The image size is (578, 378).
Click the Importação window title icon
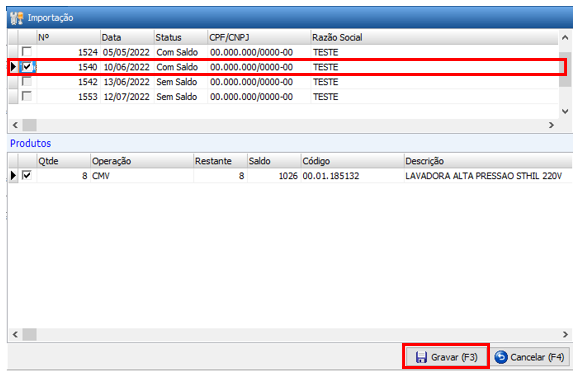pyautogui.click(x=17, y=18)
